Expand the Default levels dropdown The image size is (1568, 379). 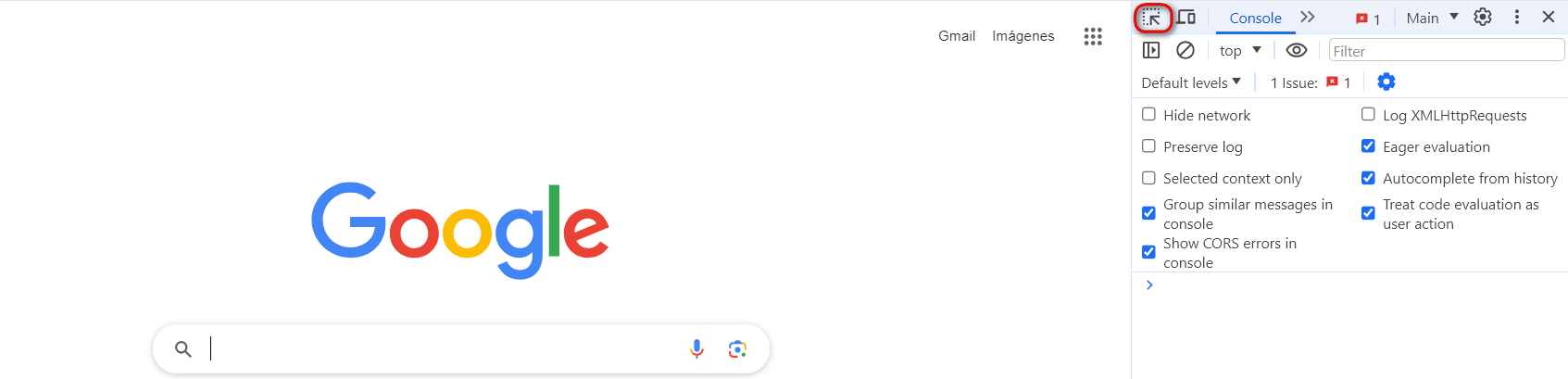(1191, 82)
